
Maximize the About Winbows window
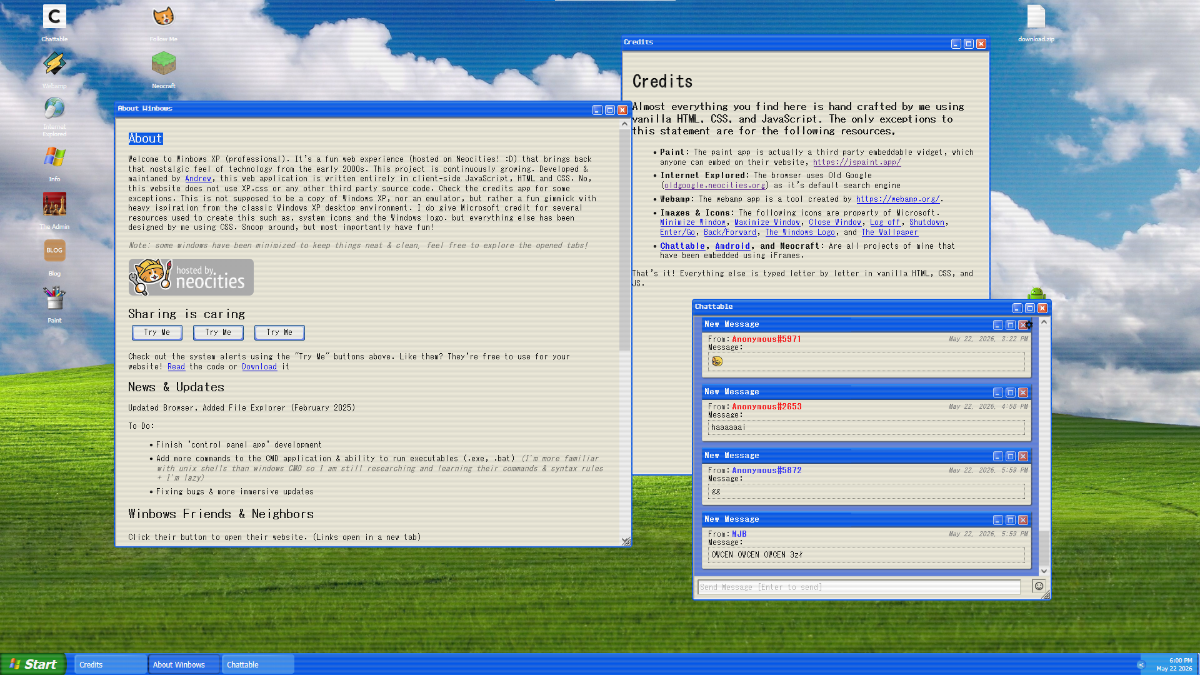click(610, 109)
